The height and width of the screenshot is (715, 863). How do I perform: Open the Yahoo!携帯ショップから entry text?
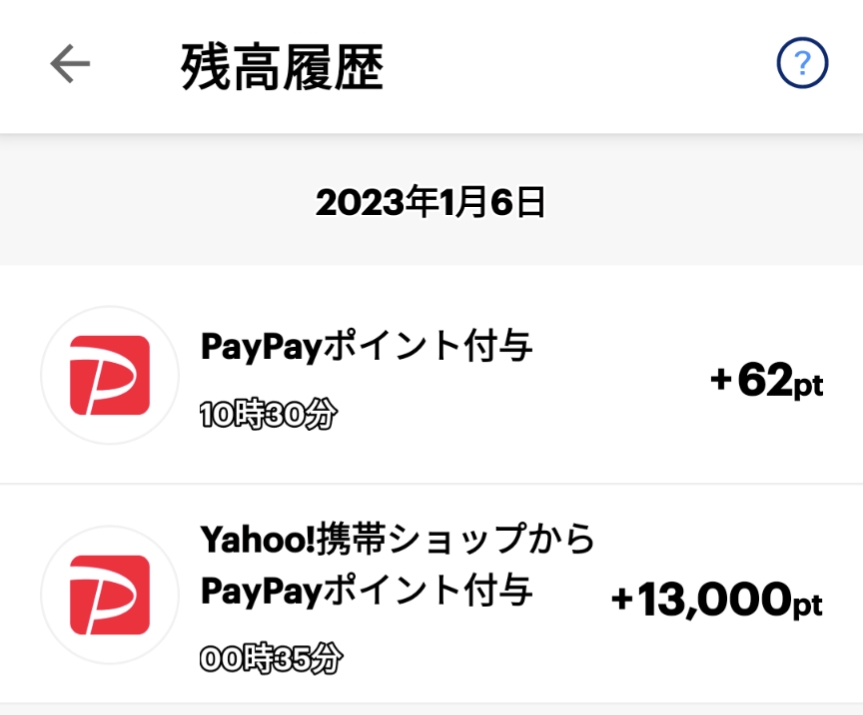(x=398, y=540)
